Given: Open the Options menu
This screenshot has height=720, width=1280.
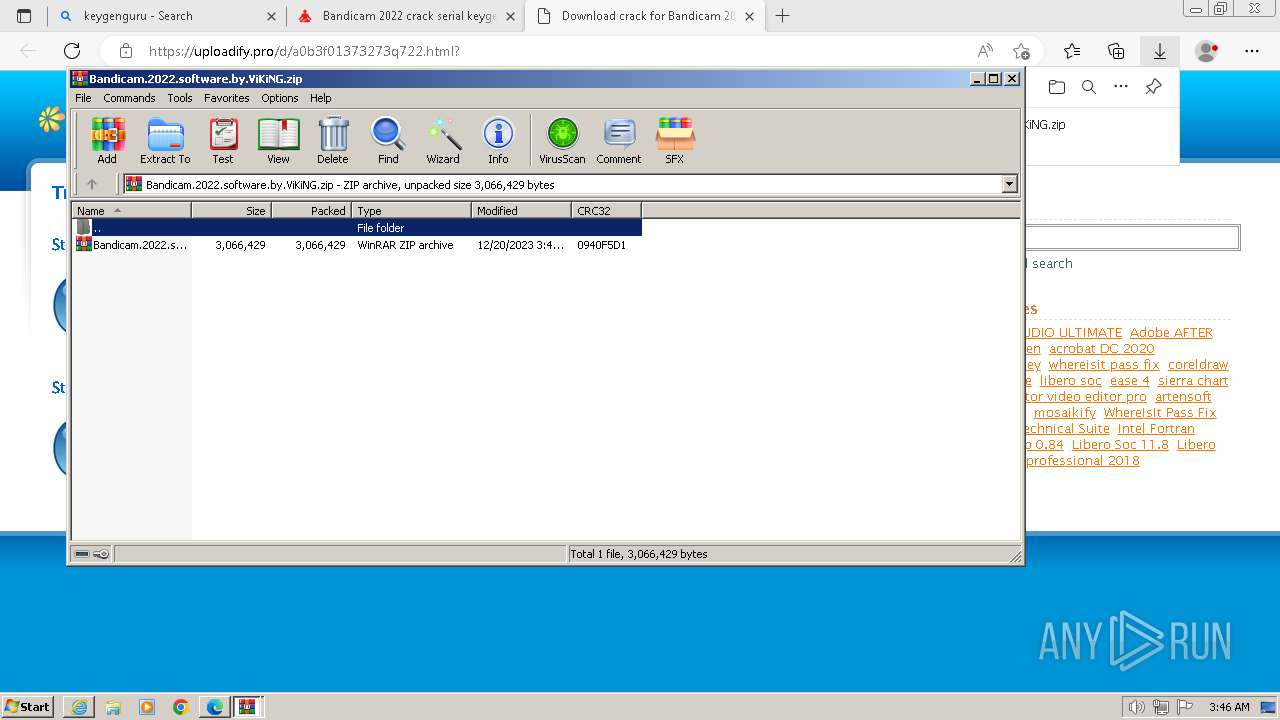Looking at the screenshot, I should pos(280,98).
